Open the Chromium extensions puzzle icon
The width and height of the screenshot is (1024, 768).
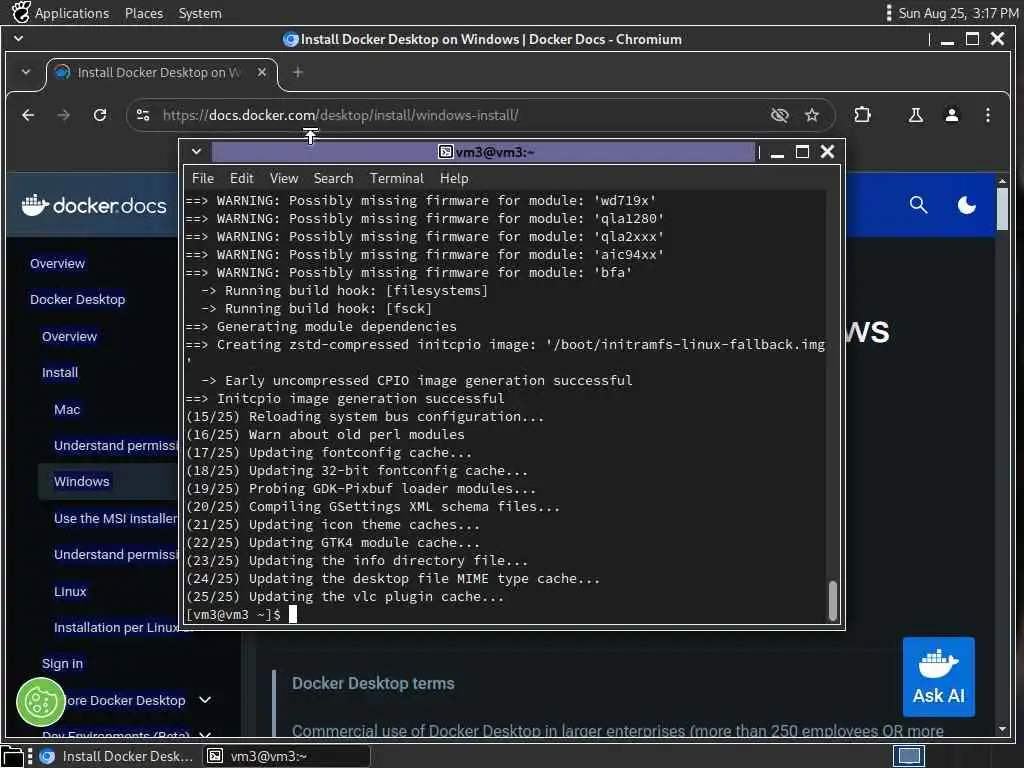[x=862, y=115]
